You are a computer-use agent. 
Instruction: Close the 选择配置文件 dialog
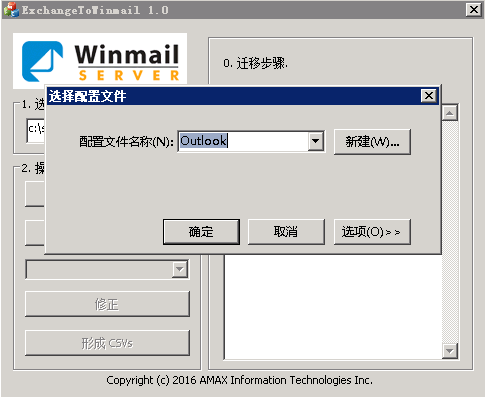(x=429, y=96)
